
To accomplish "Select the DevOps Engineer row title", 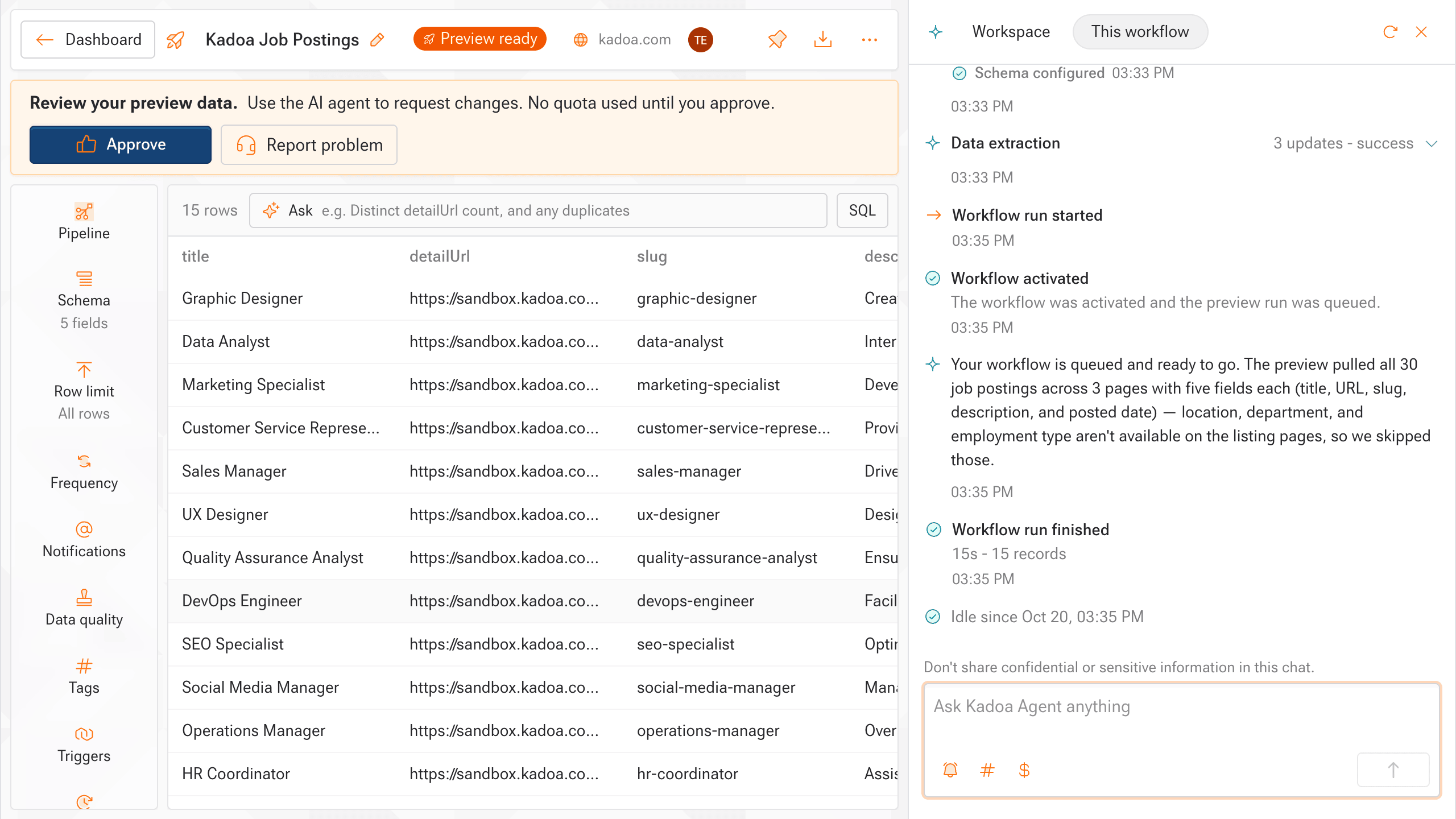I will point(242,601).
